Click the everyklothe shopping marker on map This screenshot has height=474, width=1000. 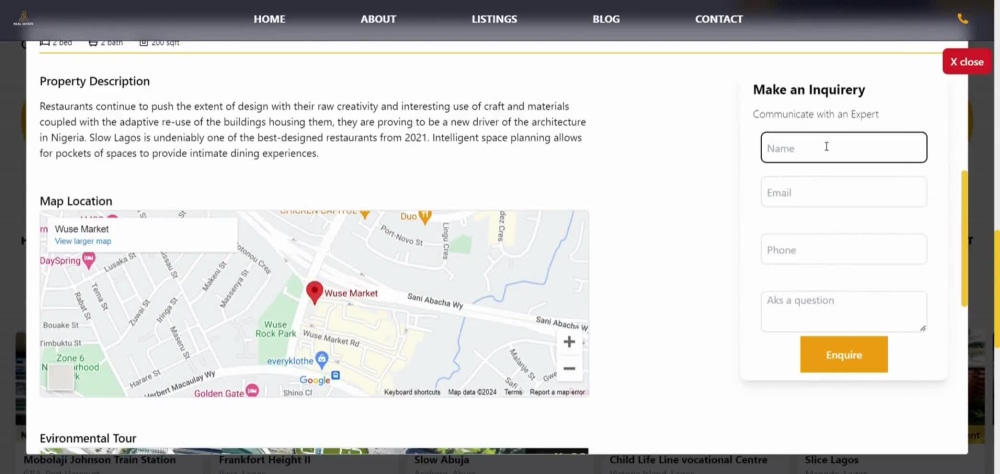coord(322,359)
